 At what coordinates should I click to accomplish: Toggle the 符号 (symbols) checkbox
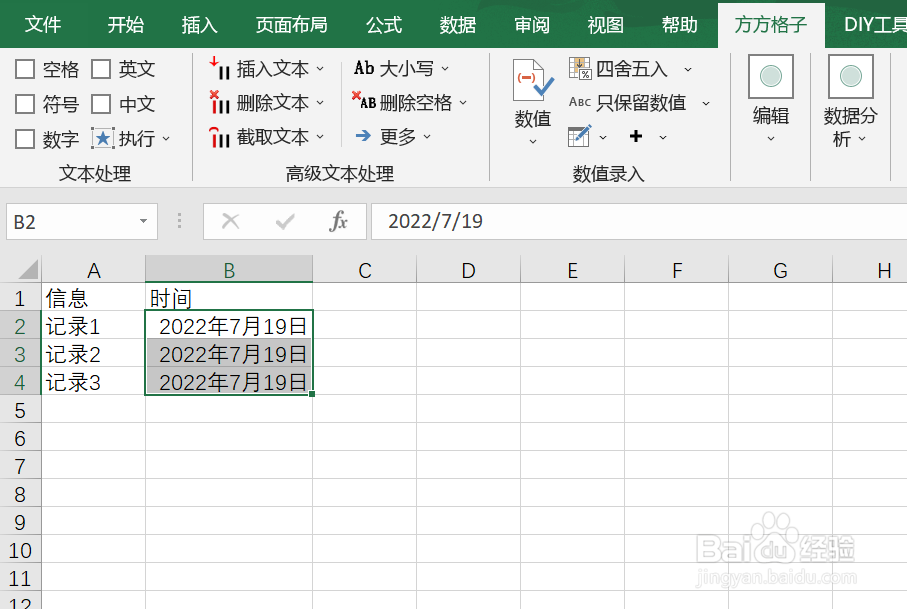pos(25,104)
